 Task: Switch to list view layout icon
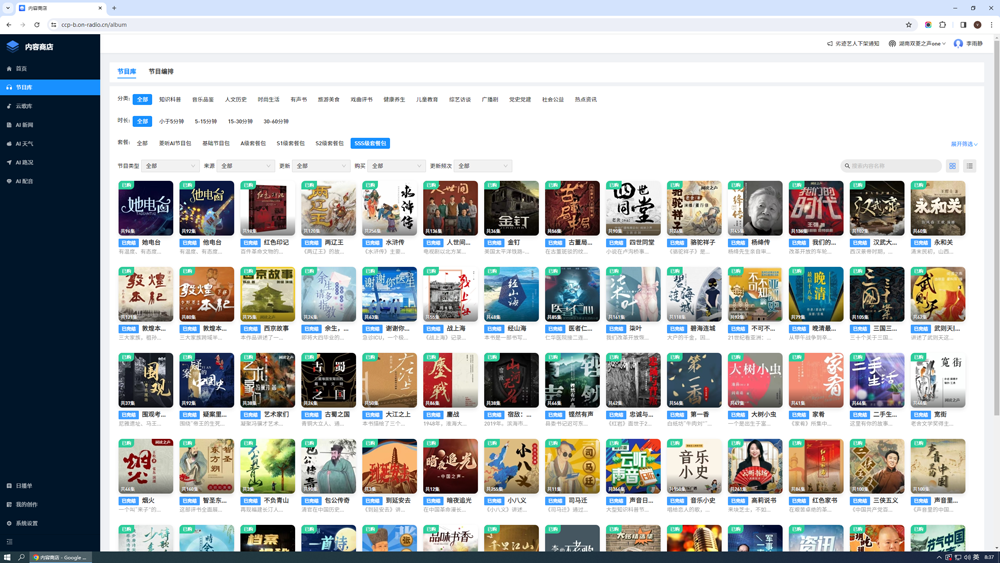tap(970, 166)
